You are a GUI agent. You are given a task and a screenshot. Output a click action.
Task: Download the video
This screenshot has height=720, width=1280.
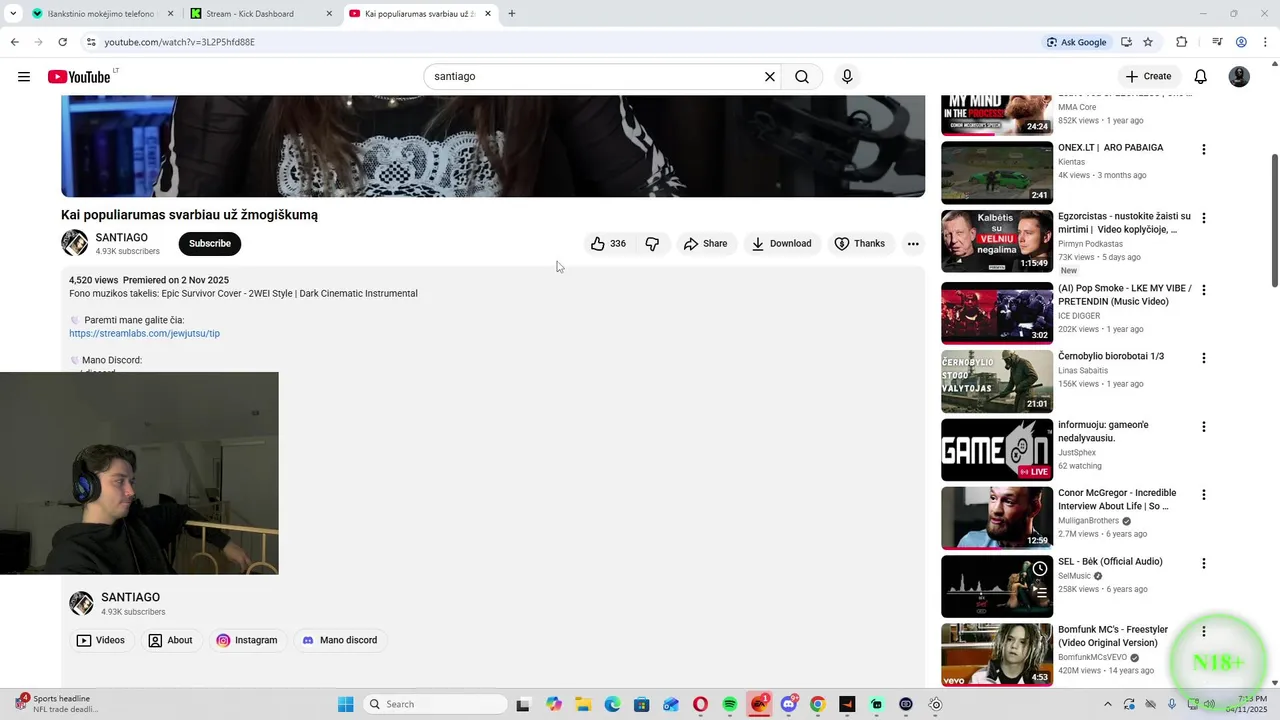coord(781,244)
